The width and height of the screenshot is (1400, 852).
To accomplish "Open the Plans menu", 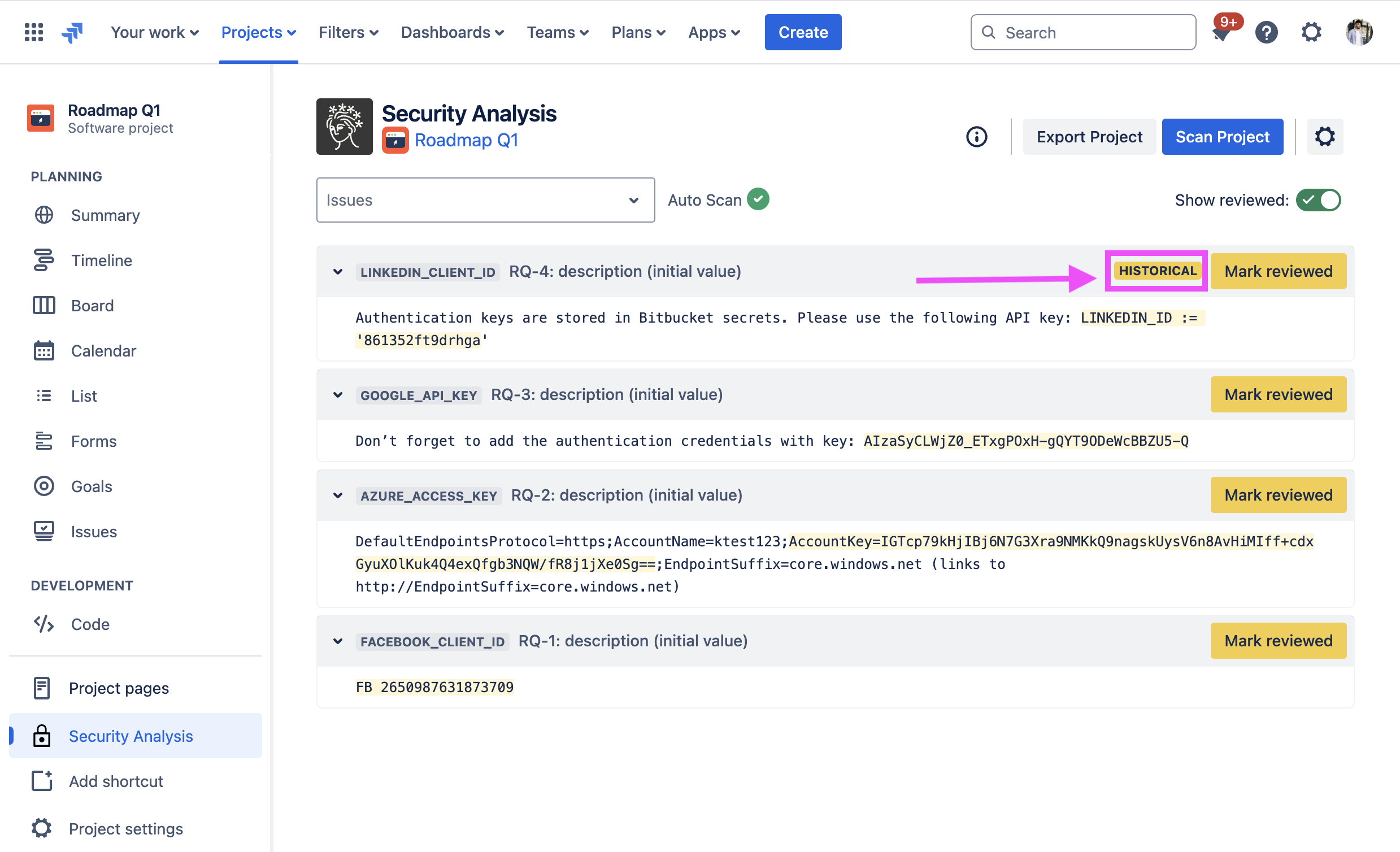I will pos(638,32).
